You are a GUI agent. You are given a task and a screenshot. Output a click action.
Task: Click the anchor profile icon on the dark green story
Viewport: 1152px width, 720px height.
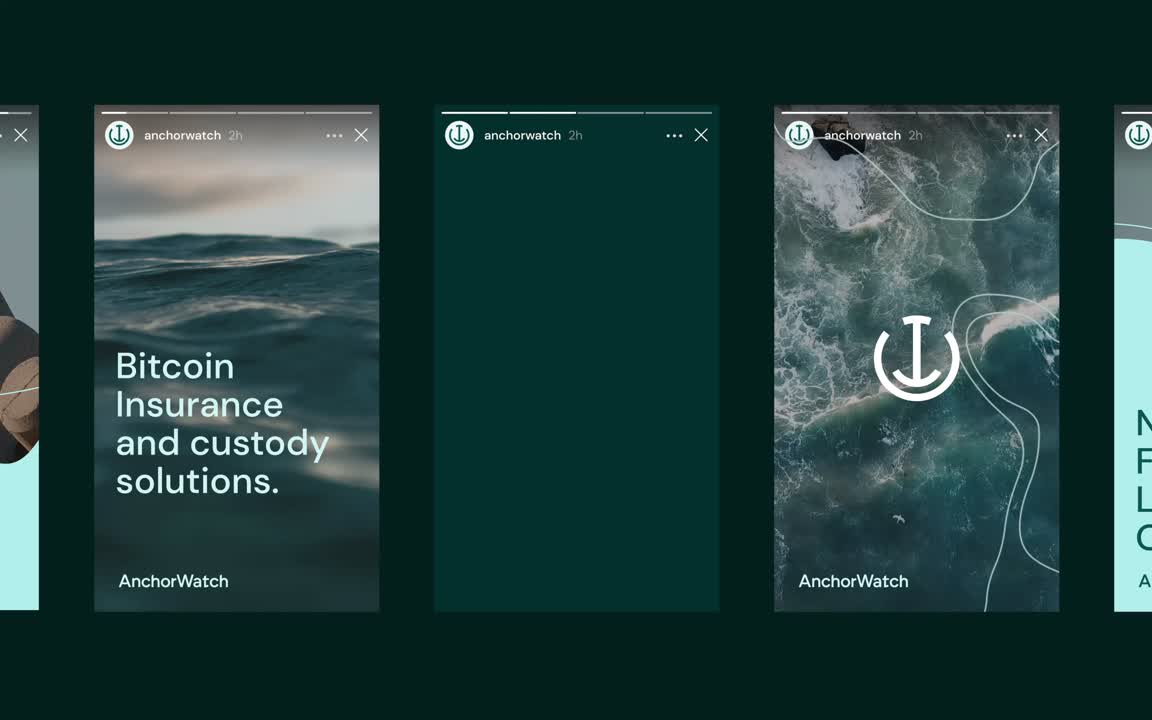[x=459, y=134]
